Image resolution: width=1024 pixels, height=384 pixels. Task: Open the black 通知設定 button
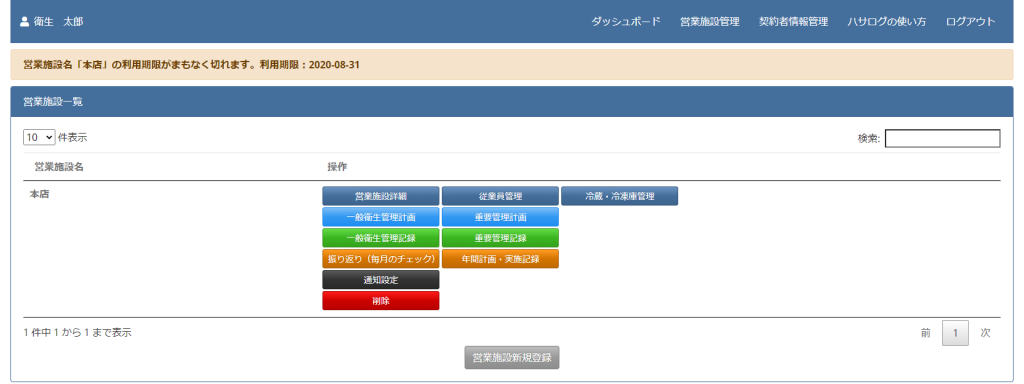[381, 280]
